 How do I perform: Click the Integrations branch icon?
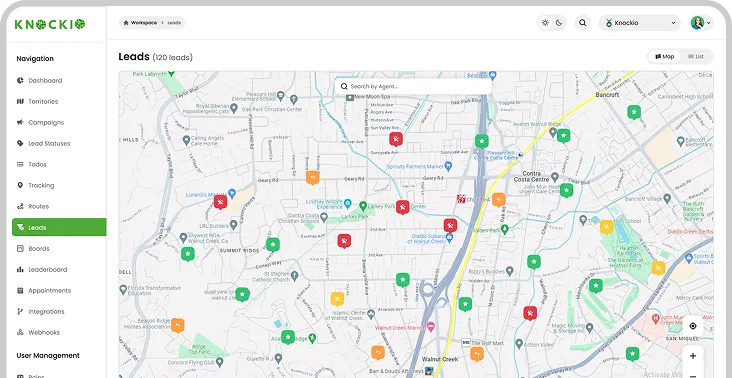pyautogui.click(x=20, y=311)
